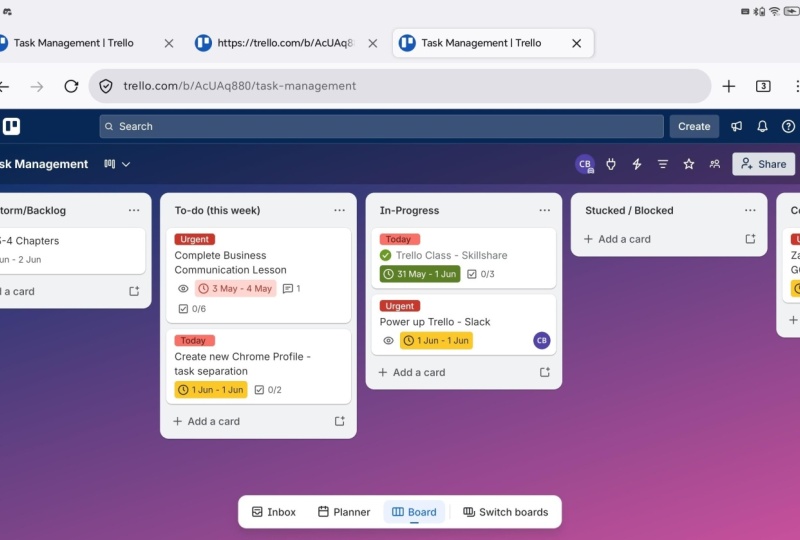Open the Trello help question mark icon
This screenshot has width=800, height=540.
click(x=788, y=126)
